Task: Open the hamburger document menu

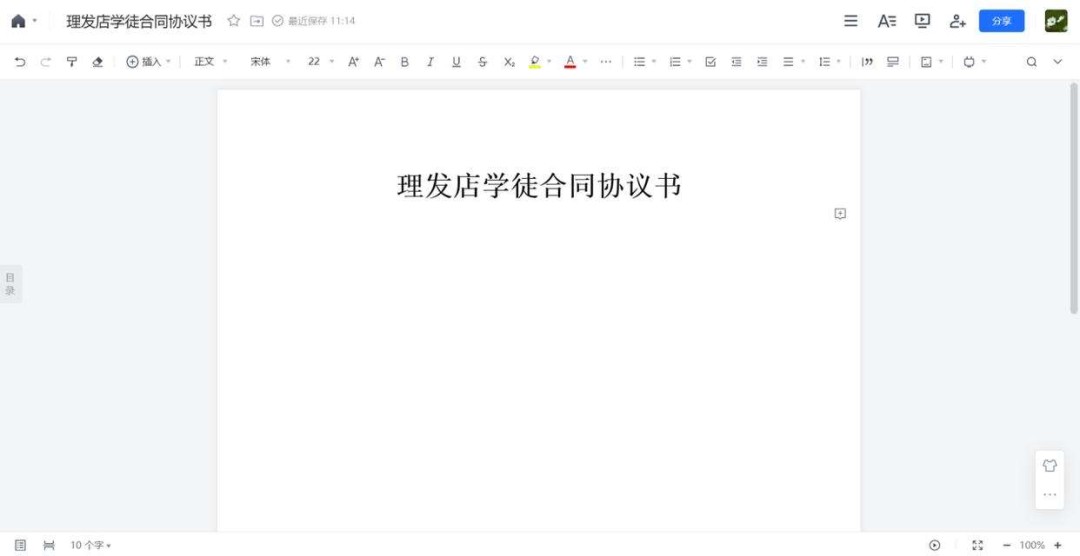Action: [851, 21]
